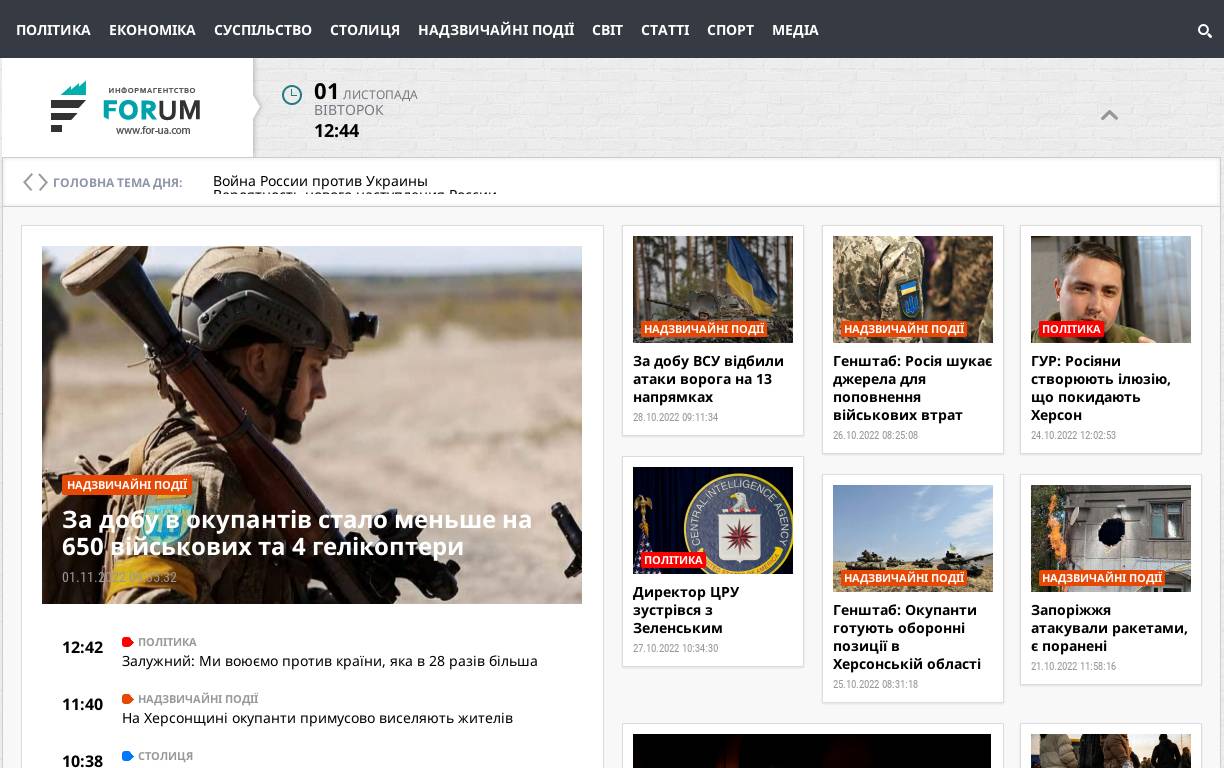Image resolution: width=1224 pixels, height=768 pixels.
Task: Open Залужний article from 12:42
Action: (x=329, y=661)
